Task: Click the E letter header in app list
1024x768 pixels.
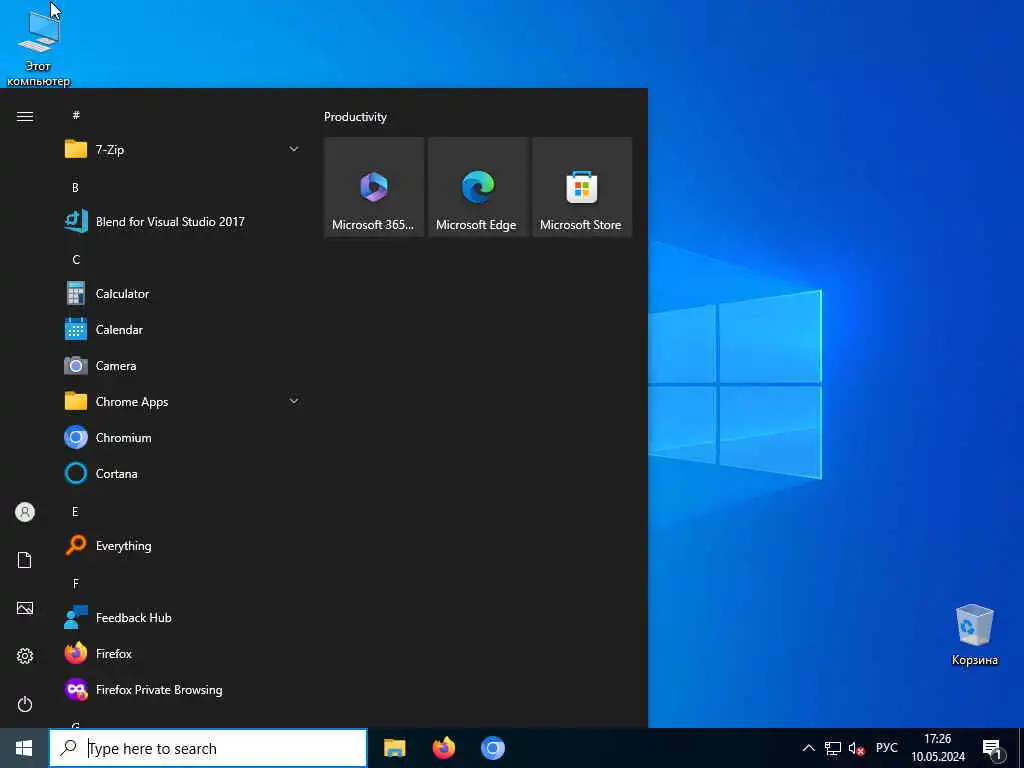Action: [75, 511]
